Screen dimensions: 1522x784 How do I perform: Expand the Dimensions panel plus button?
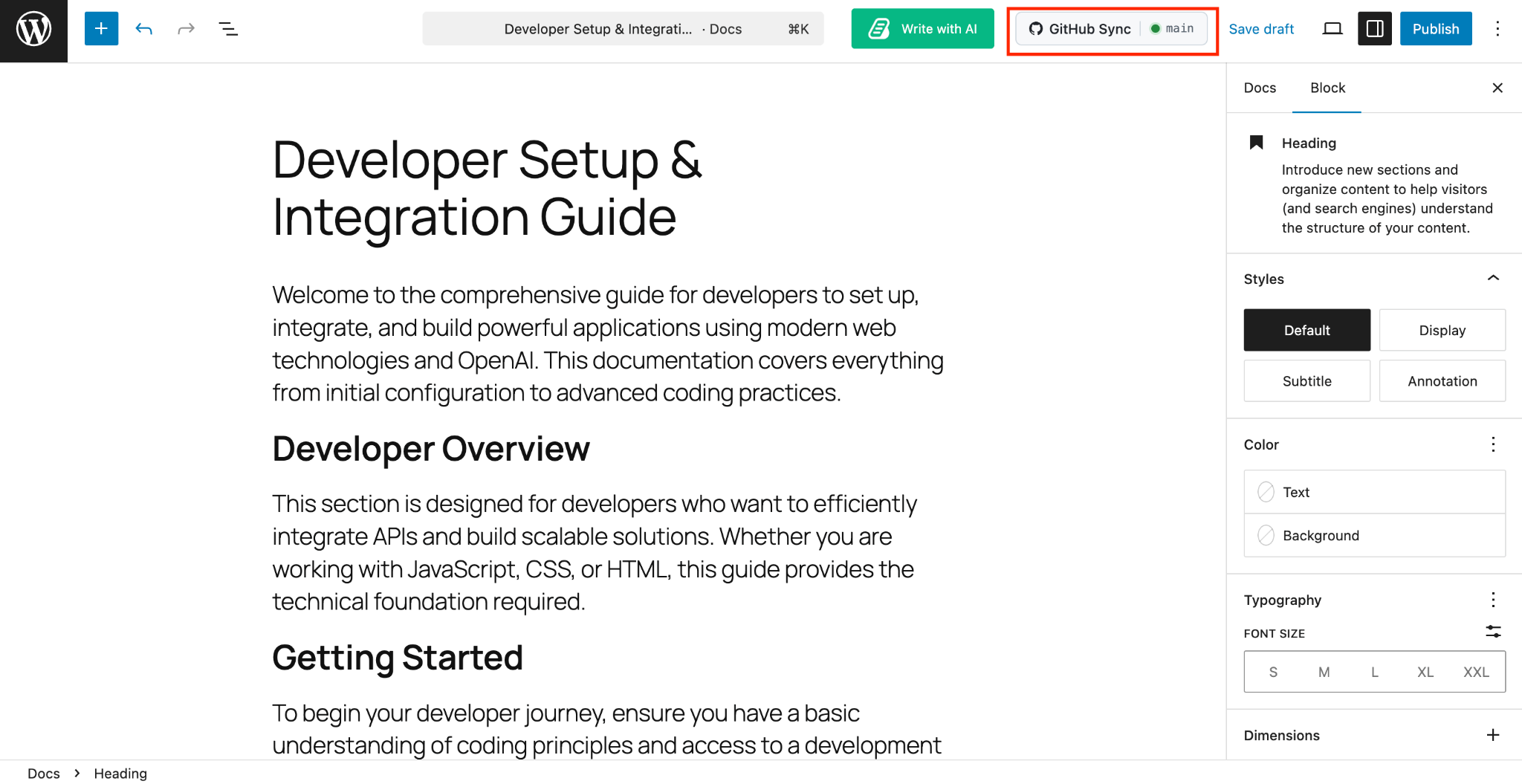[x=1493, y=735]
